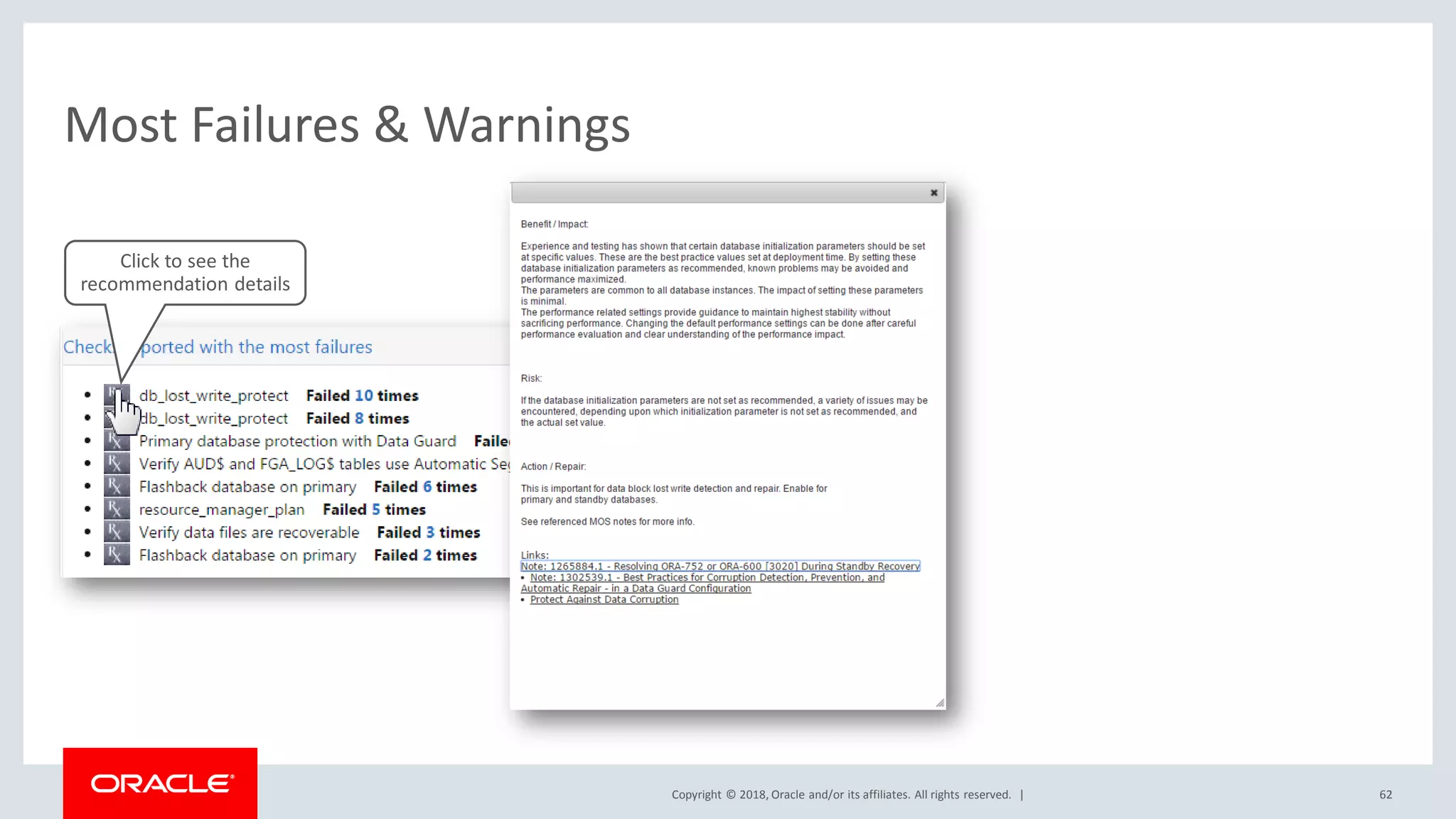Image resolution: width=1456 pixels, height=819 pixels.
Task: Click 'resource_manager_plan' entry
Action: point(222,510)
